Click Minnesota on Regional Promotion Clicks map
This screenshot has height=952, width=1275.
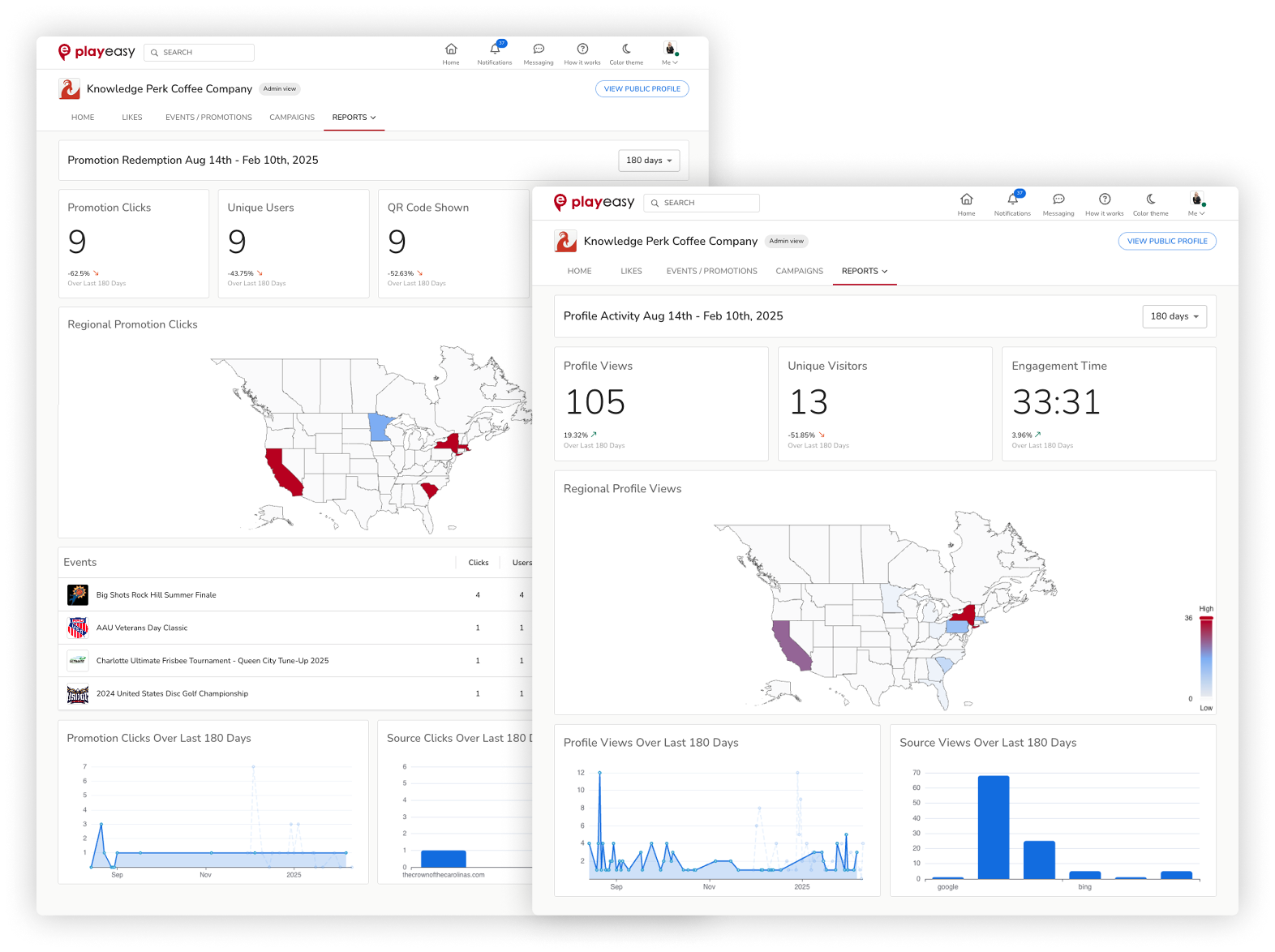coord(380,427)
